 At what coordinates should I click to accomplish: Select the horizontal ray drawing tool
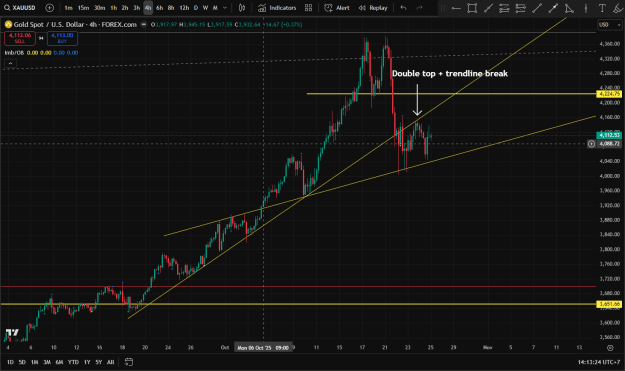pos(456,8)
